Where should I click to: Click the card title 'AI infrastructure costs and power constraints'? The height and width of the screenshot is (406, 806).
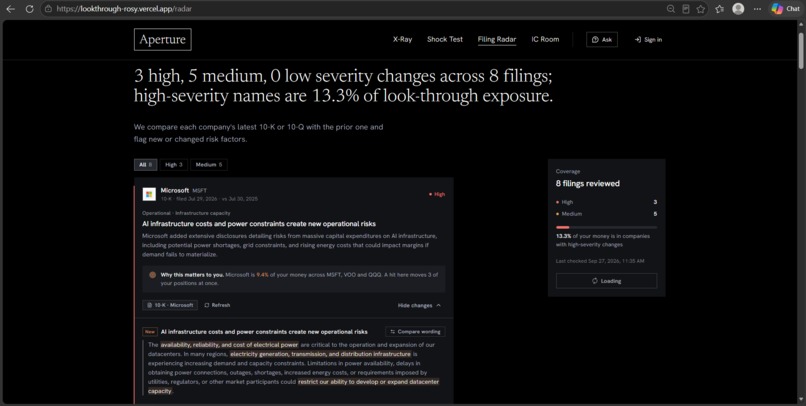point(259,224)
